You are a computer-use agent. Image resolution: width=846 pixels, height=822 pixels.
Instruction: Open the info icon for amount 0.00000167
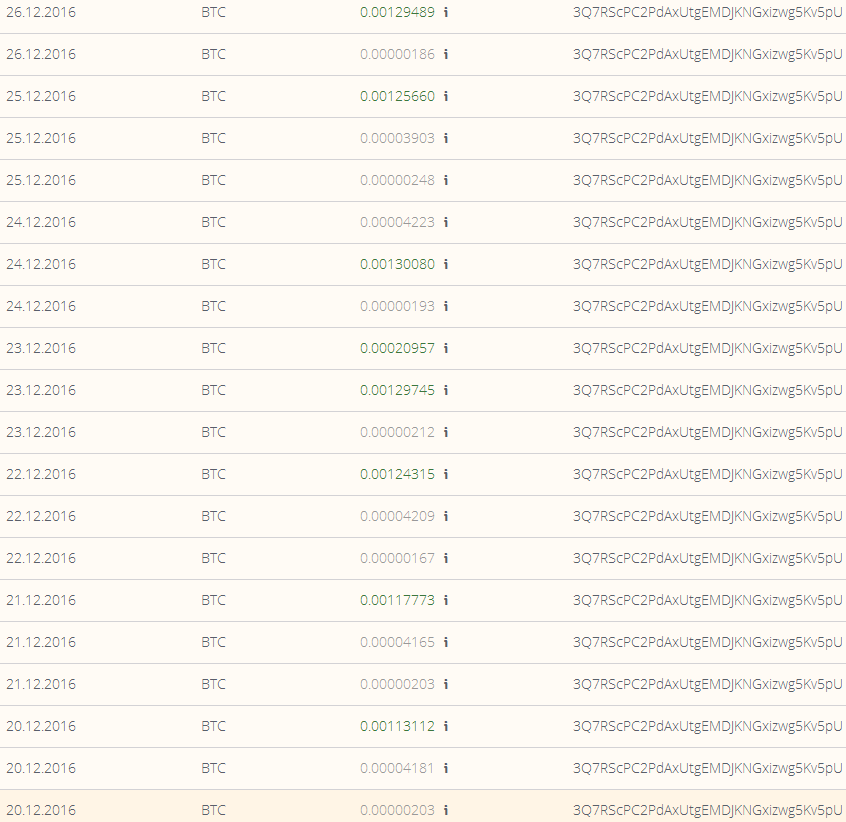[446, 558]
